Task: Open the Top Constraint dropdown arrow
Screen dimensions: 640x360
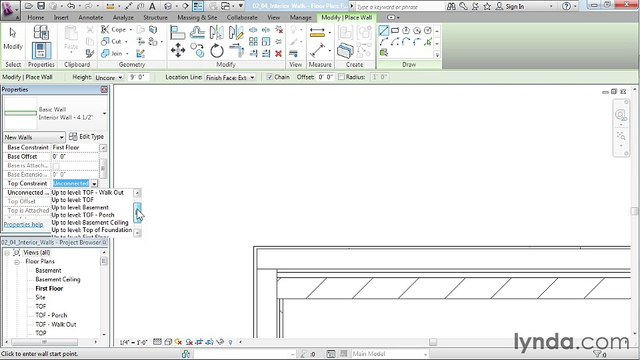Action: (94, 184)
